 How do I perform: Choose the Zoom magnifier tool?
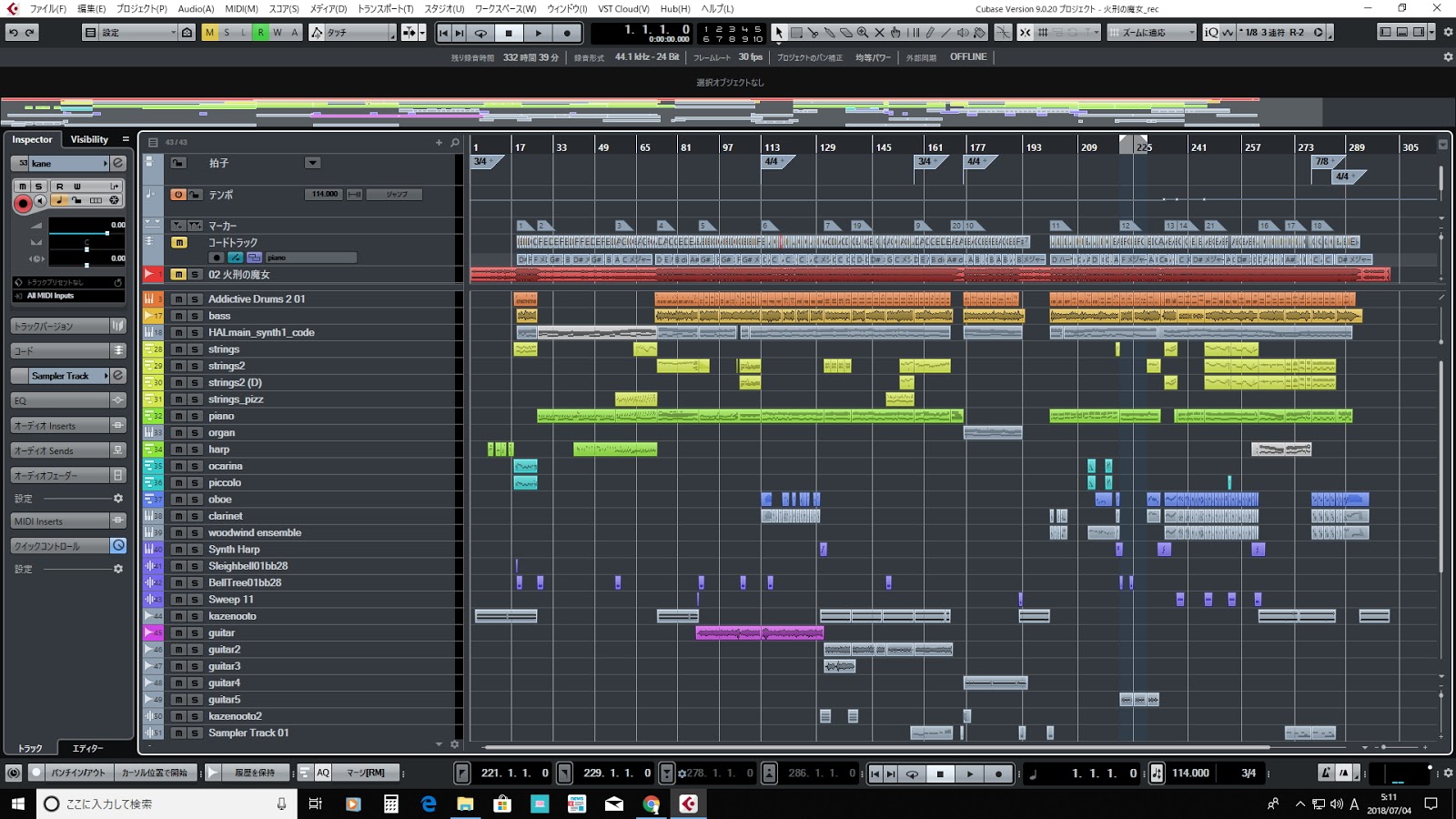(863, 33)
